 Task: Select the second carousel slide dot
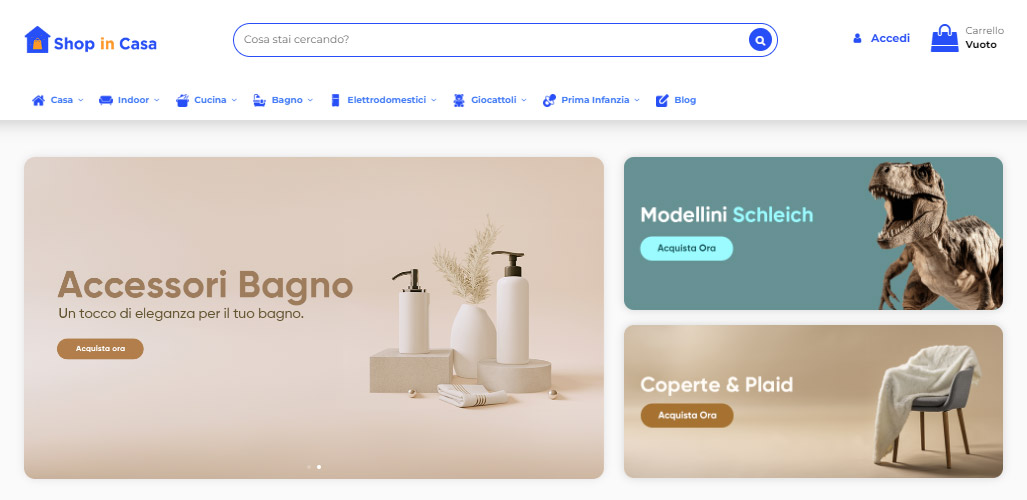click(319, 467)
